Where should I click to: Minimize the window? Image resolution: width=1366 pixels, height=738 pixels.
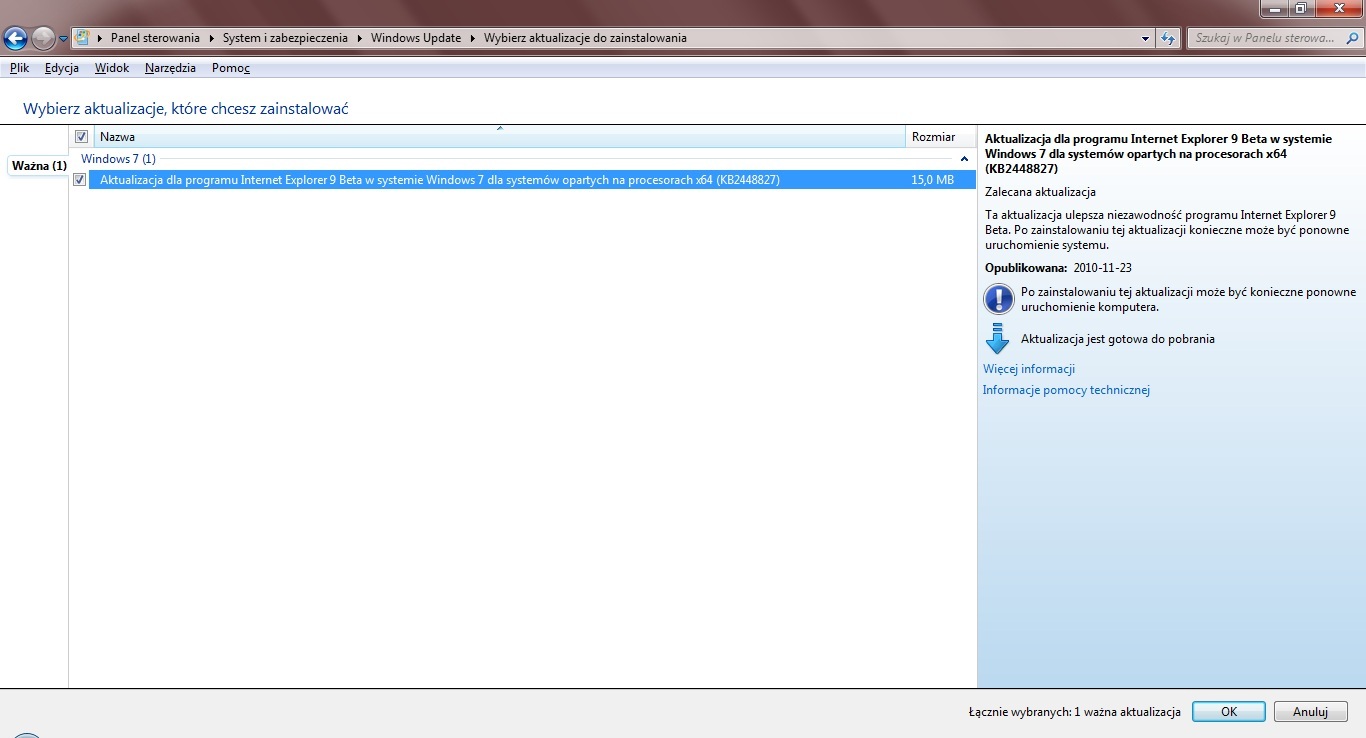click(x=1272, y=7)
